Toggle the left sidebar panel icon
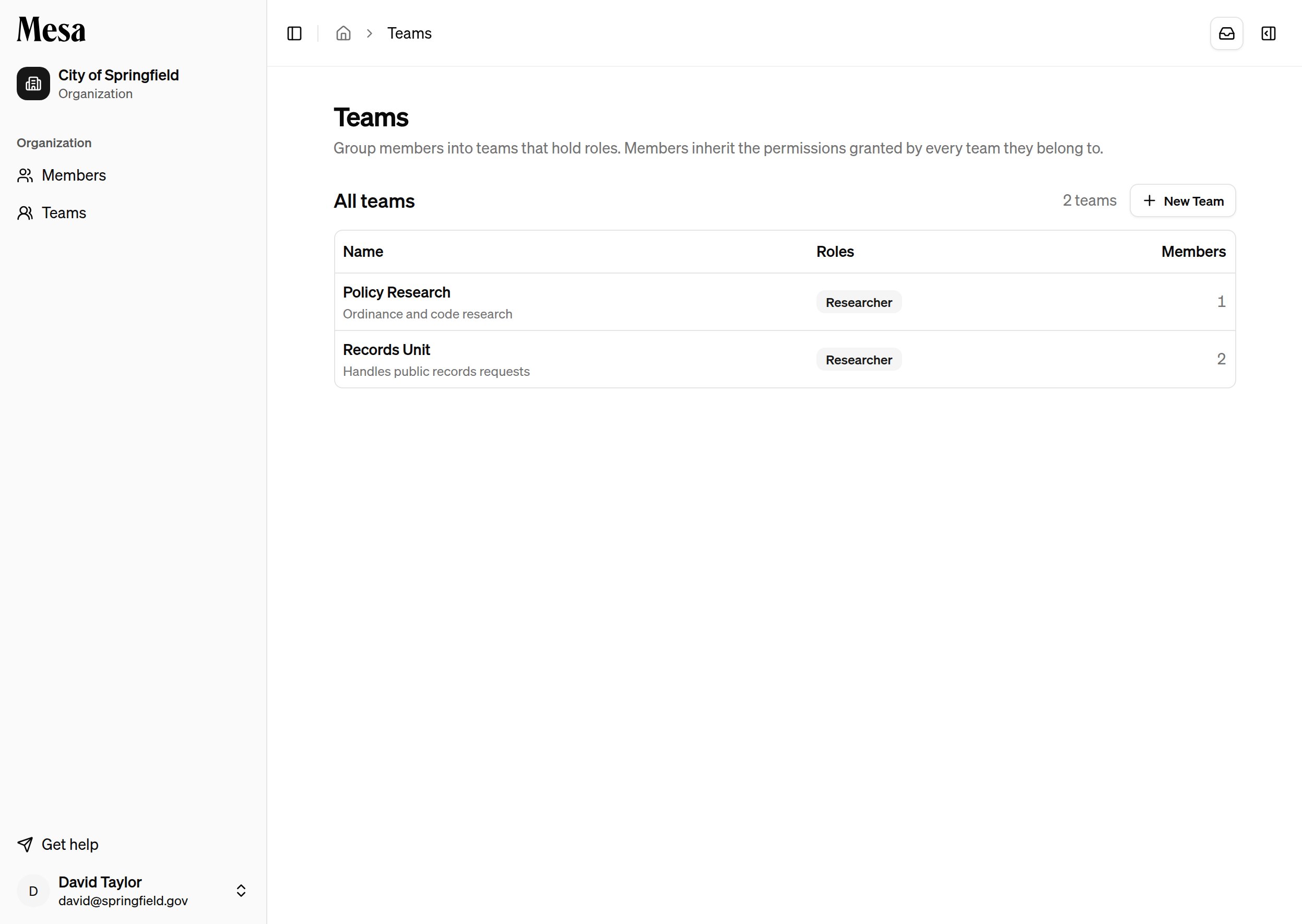Image resolution: width=1302 pixels, height=924 pixels. point(294,33)
